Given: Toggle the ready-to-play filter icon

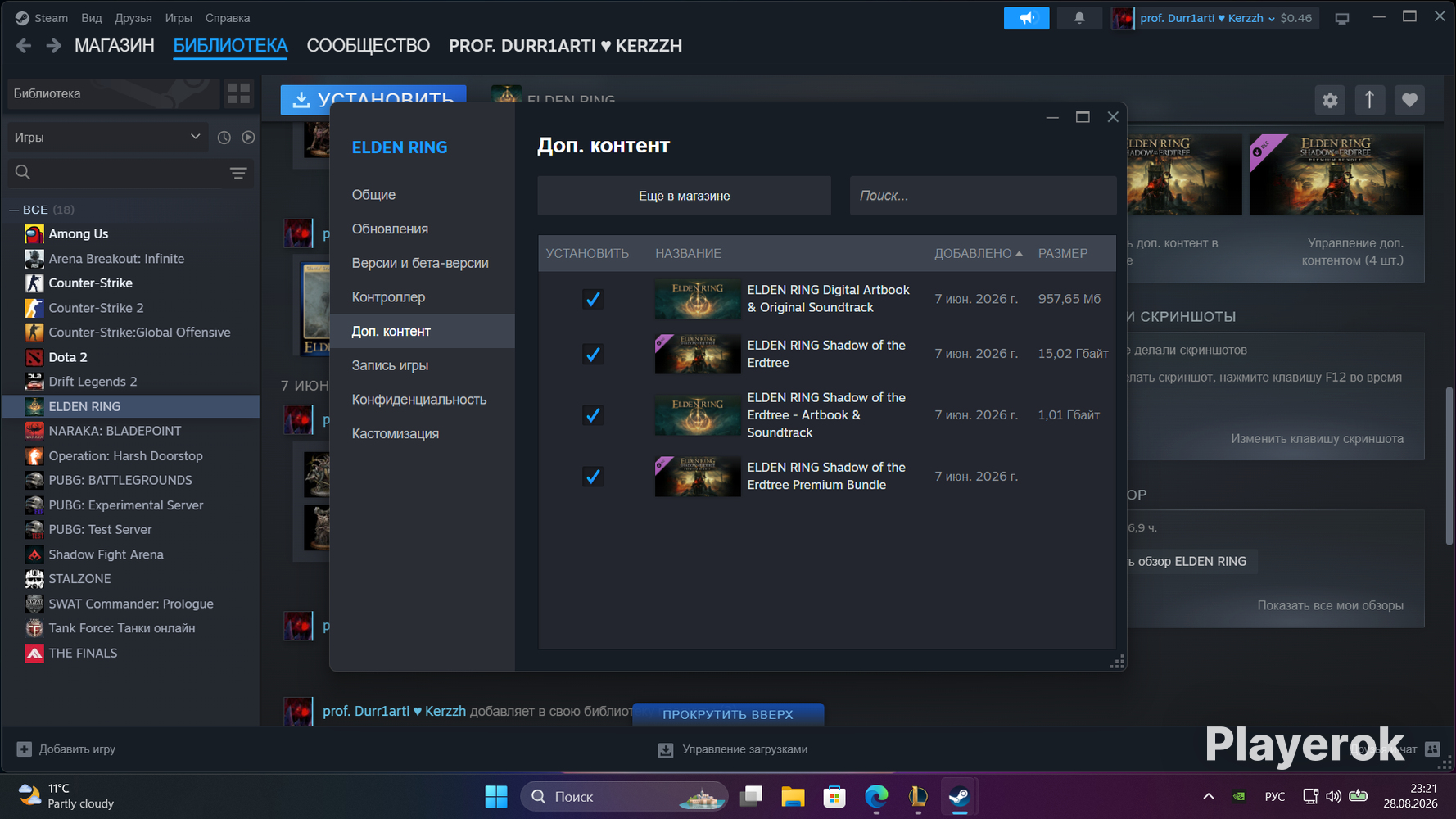Looking at the screenshot, I should coord(248,138).
